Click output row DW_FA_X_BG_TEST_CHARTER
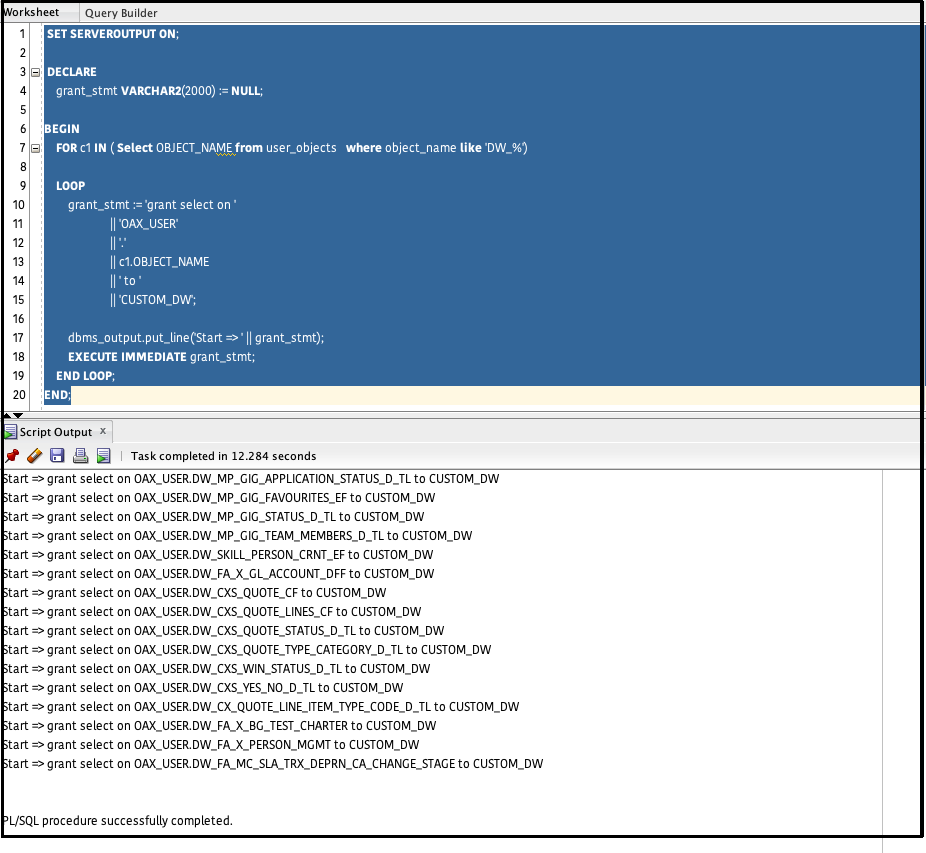926x853 pixels. 219,725
